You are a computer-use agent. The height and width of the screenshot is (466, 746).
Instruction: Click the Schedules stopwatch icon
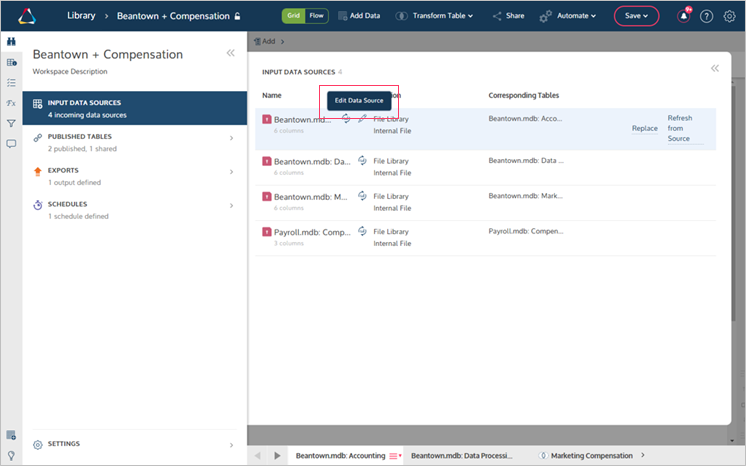click(38, 205)
